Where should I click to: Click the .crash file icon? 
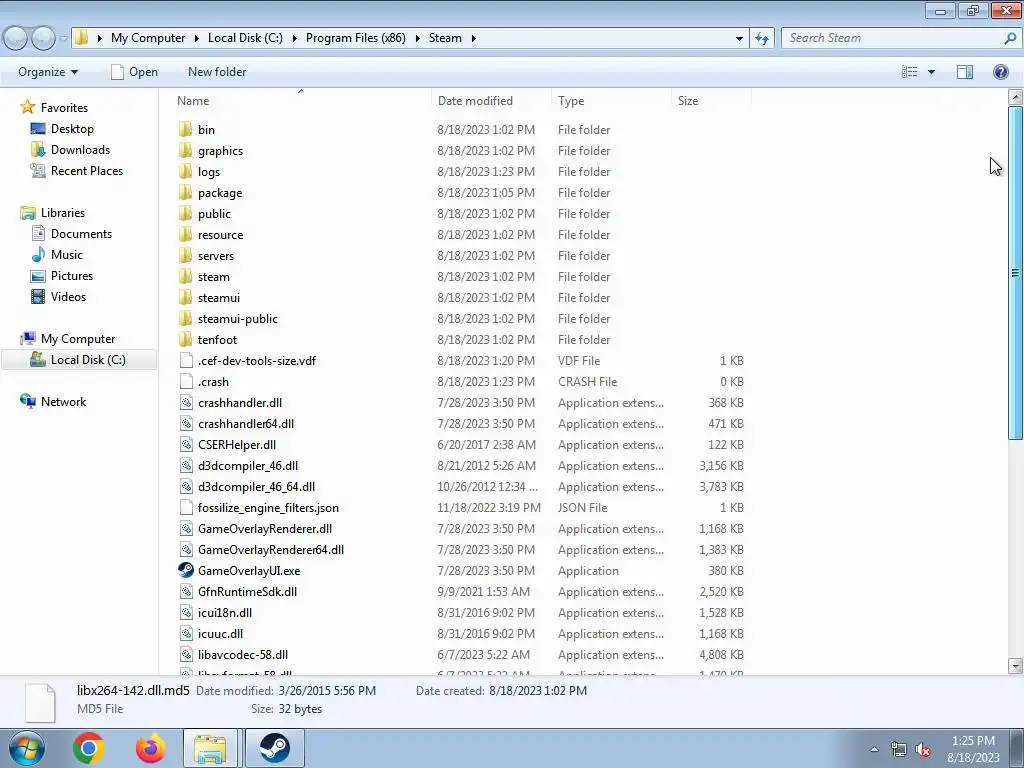coord(186,381)
